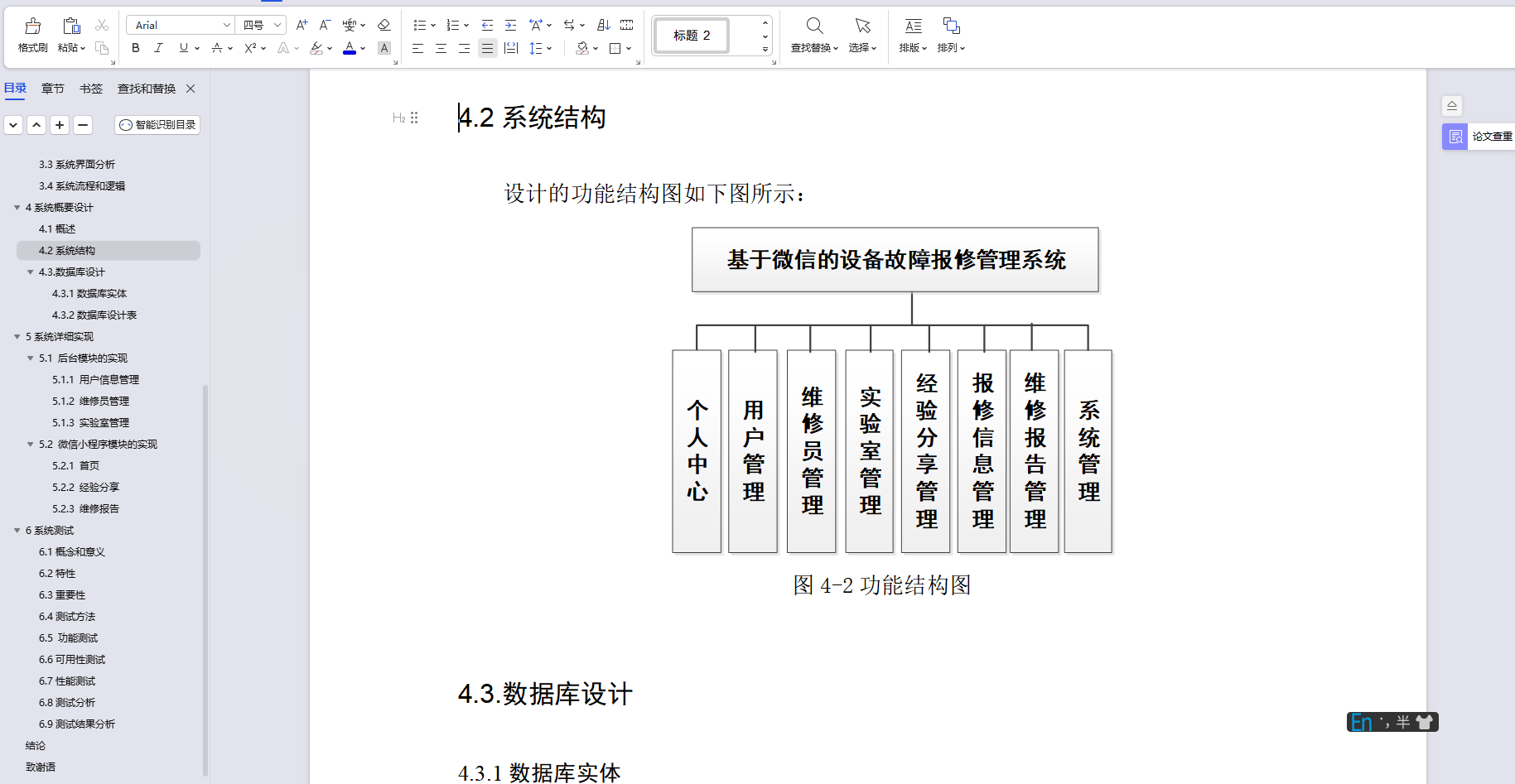
Task: Toggle center paragraph alignment
Action: tap(441, 48)
